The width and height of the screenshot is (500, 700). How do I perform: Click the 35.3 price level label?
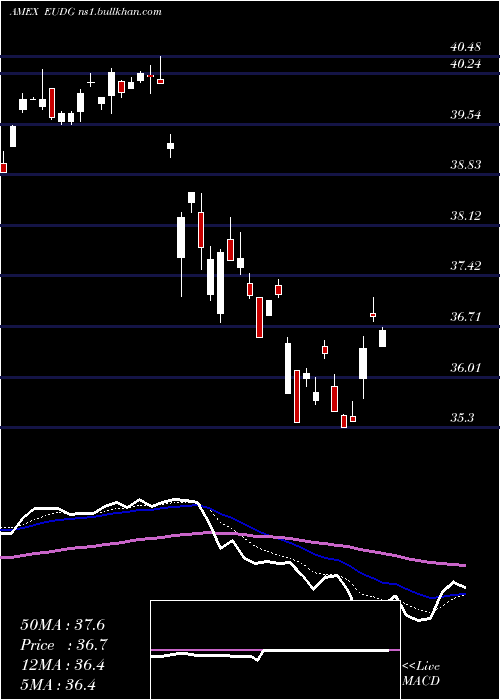[x=462, y=418]
